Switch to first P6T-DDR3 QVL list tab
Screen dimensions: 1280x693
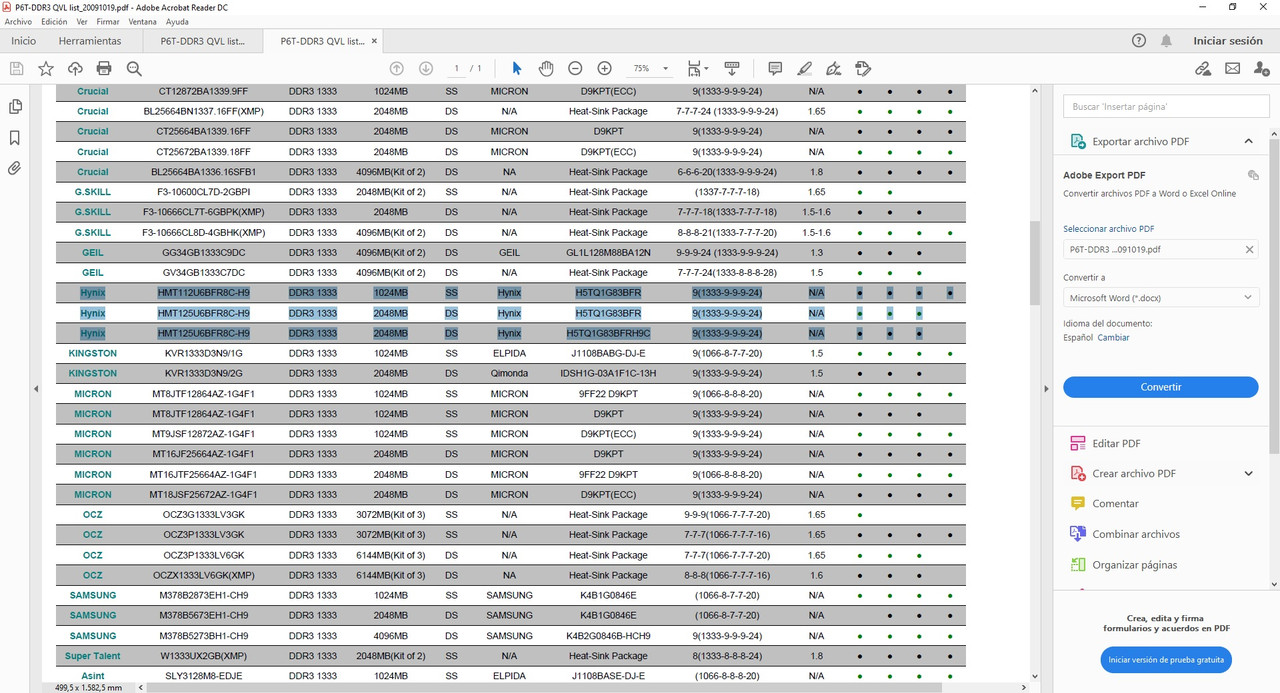tap(203, 41)
